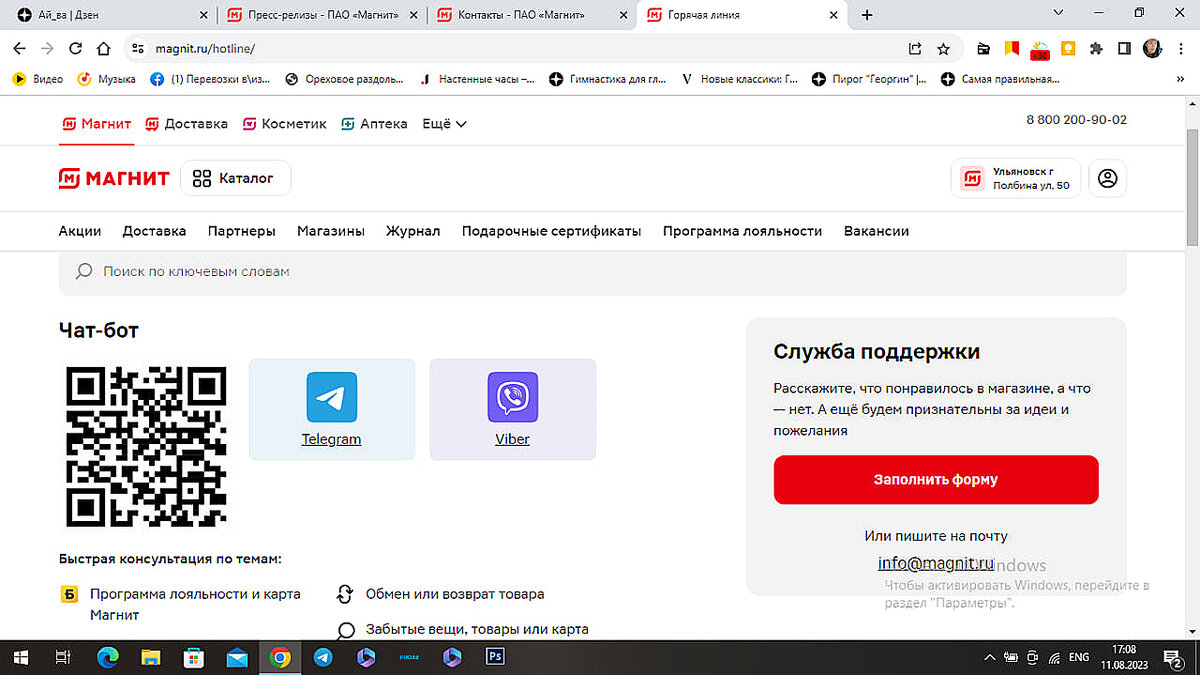Open the Chrome profile avatar
Image resolution: width=1200 pixels, height=675 pixels.
tap(1152, 48)
